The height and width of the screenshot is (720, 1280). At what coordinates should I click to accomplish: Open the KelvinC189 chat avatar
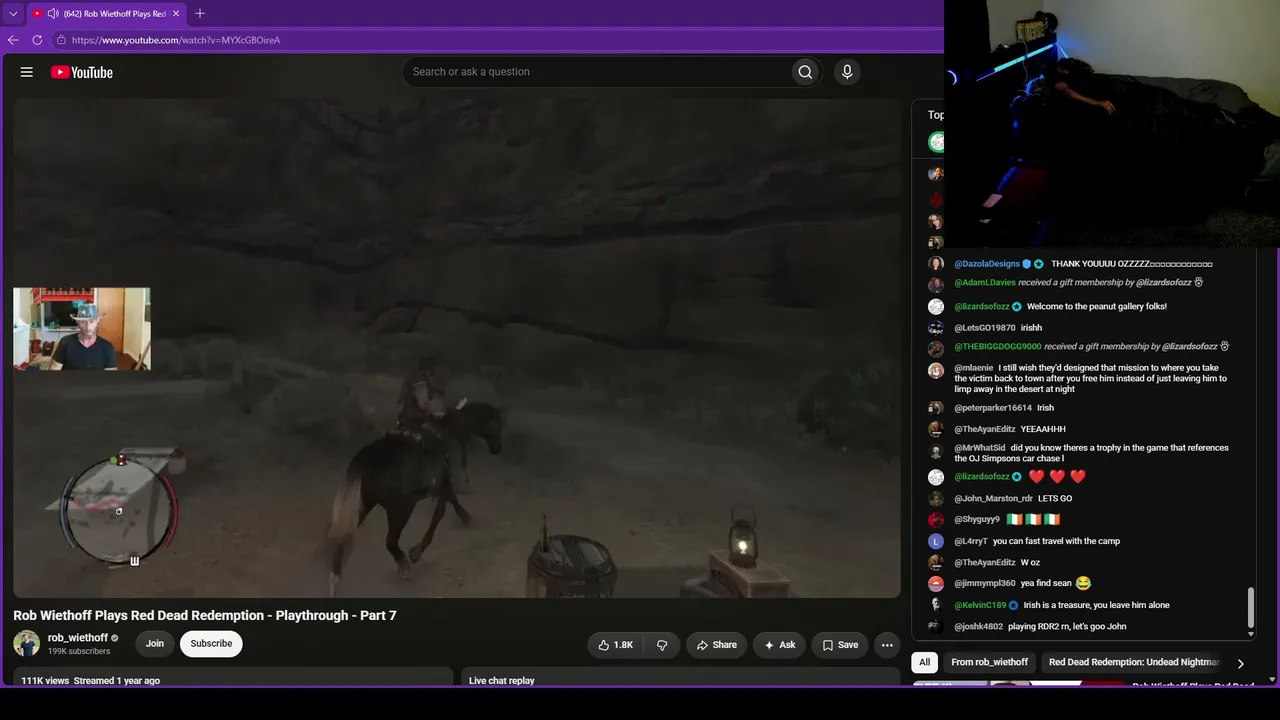pos(936,605)
